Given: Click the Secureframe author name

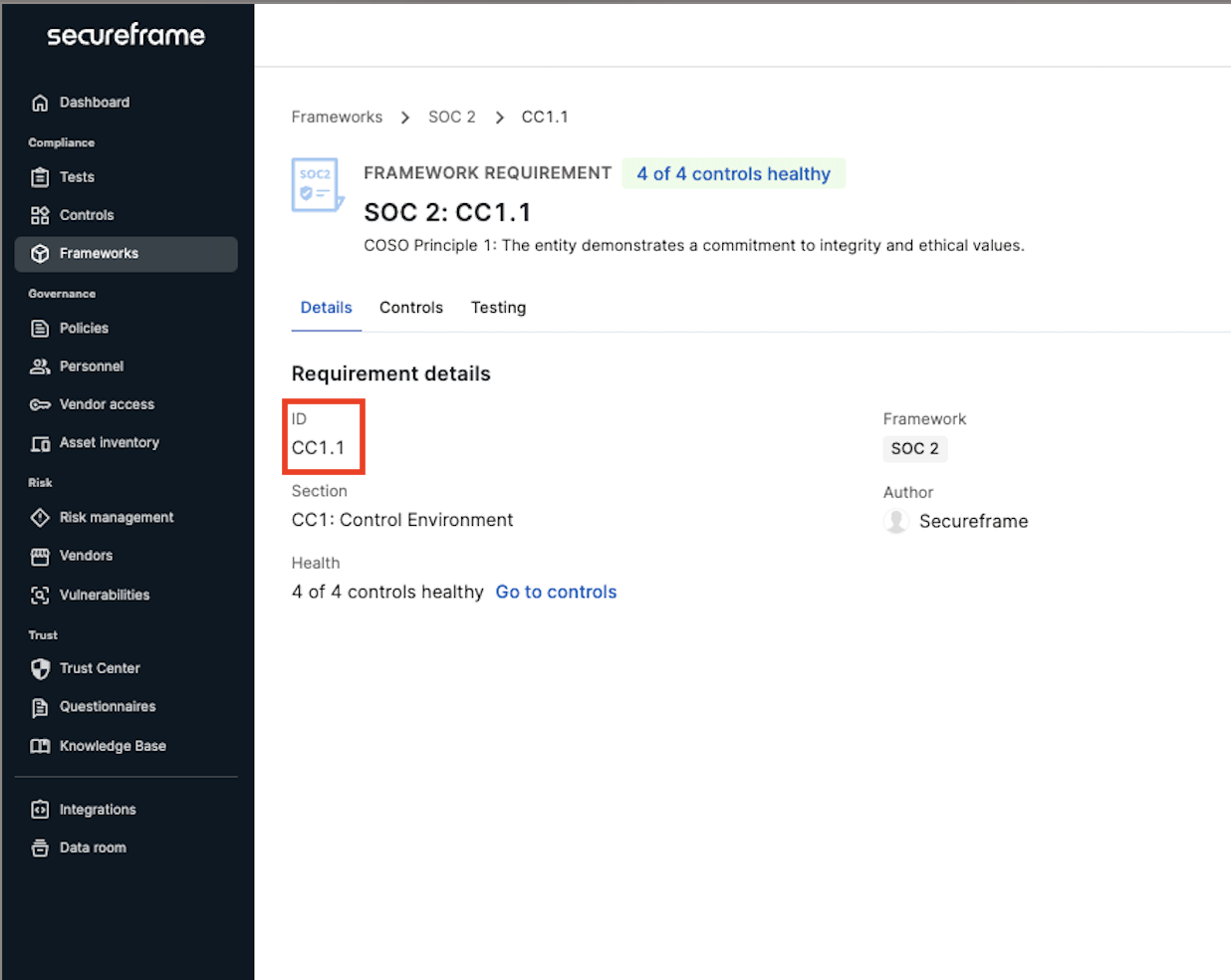Looking at the screenshot, I should click(973, 521).
